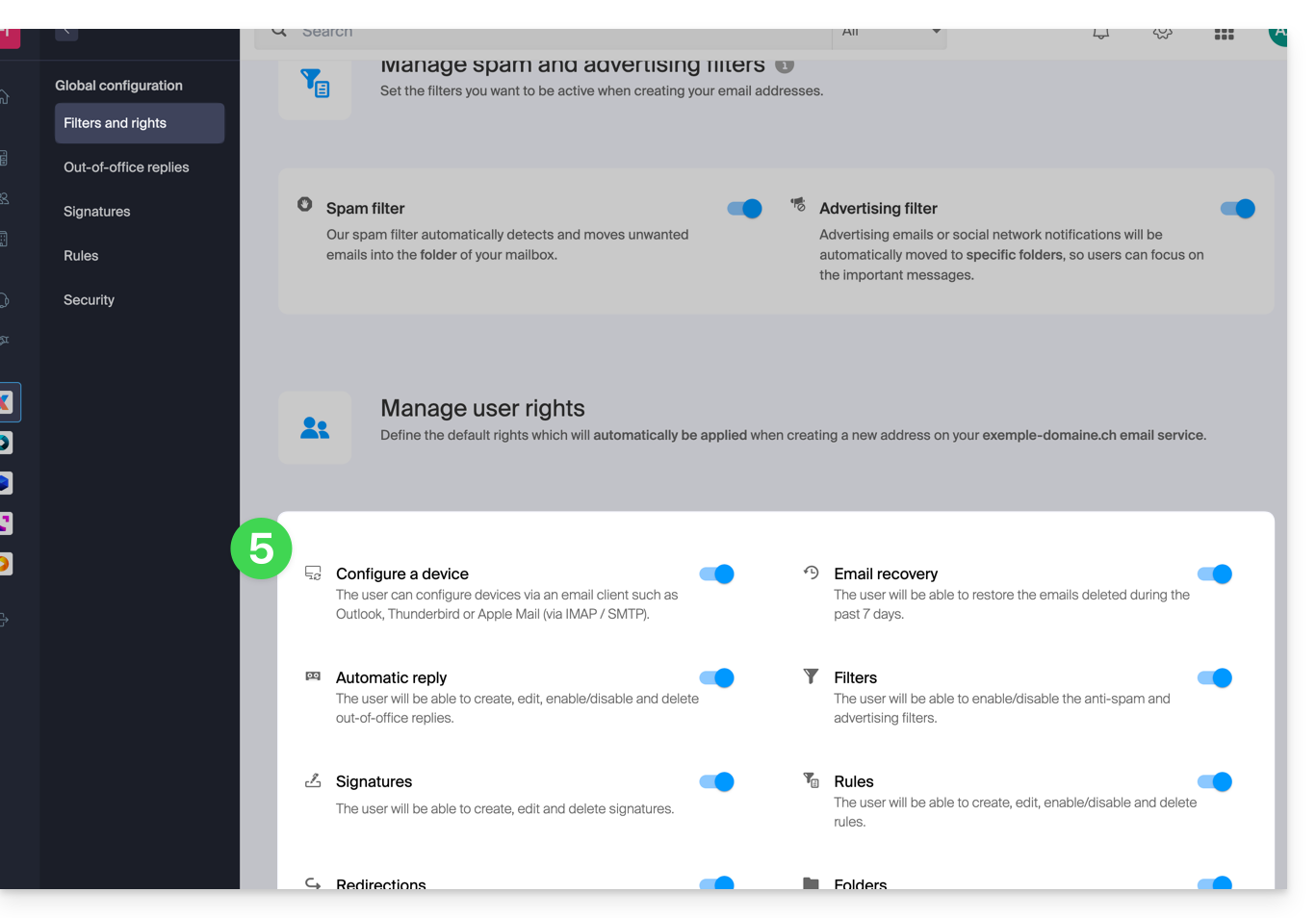Click the spam filters funnel icon
The height and width of the screenshot is (918, 1316).
(315, 84)
